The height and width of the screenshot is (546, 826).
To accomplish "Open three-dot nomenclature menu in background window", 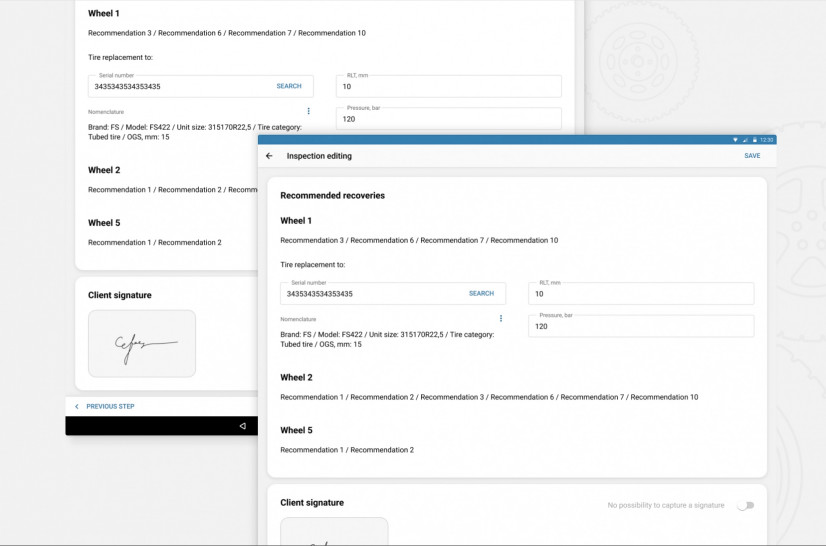I will 308,111.
